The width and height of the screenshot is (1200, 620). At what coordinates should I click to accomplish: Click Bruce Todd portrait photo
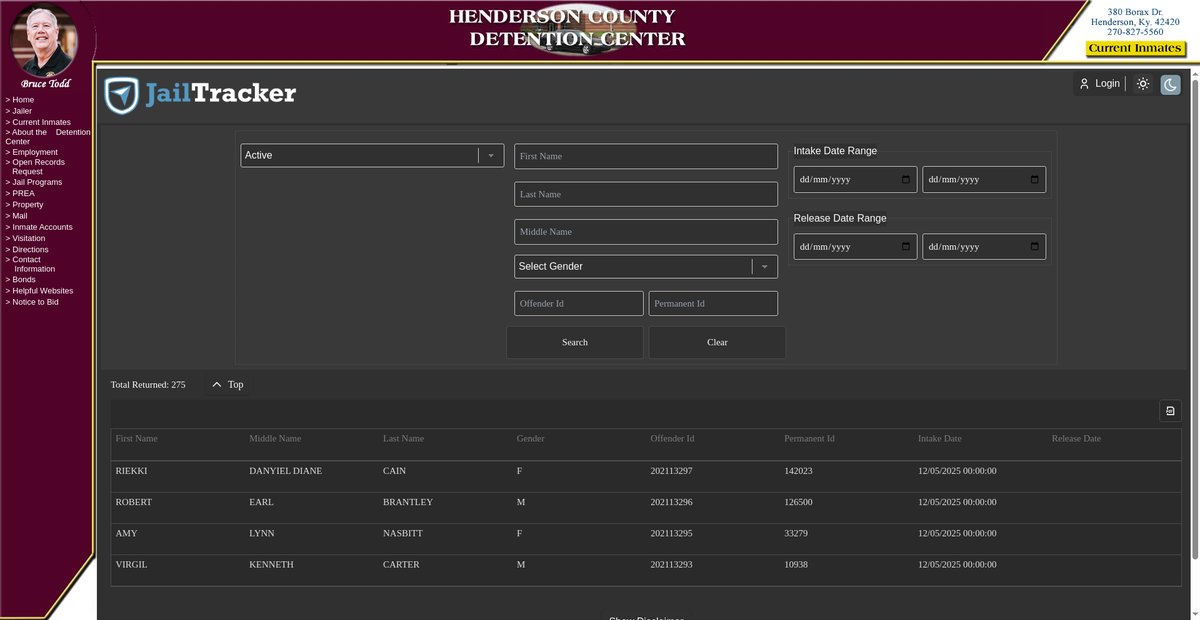[x=45, y=40]
